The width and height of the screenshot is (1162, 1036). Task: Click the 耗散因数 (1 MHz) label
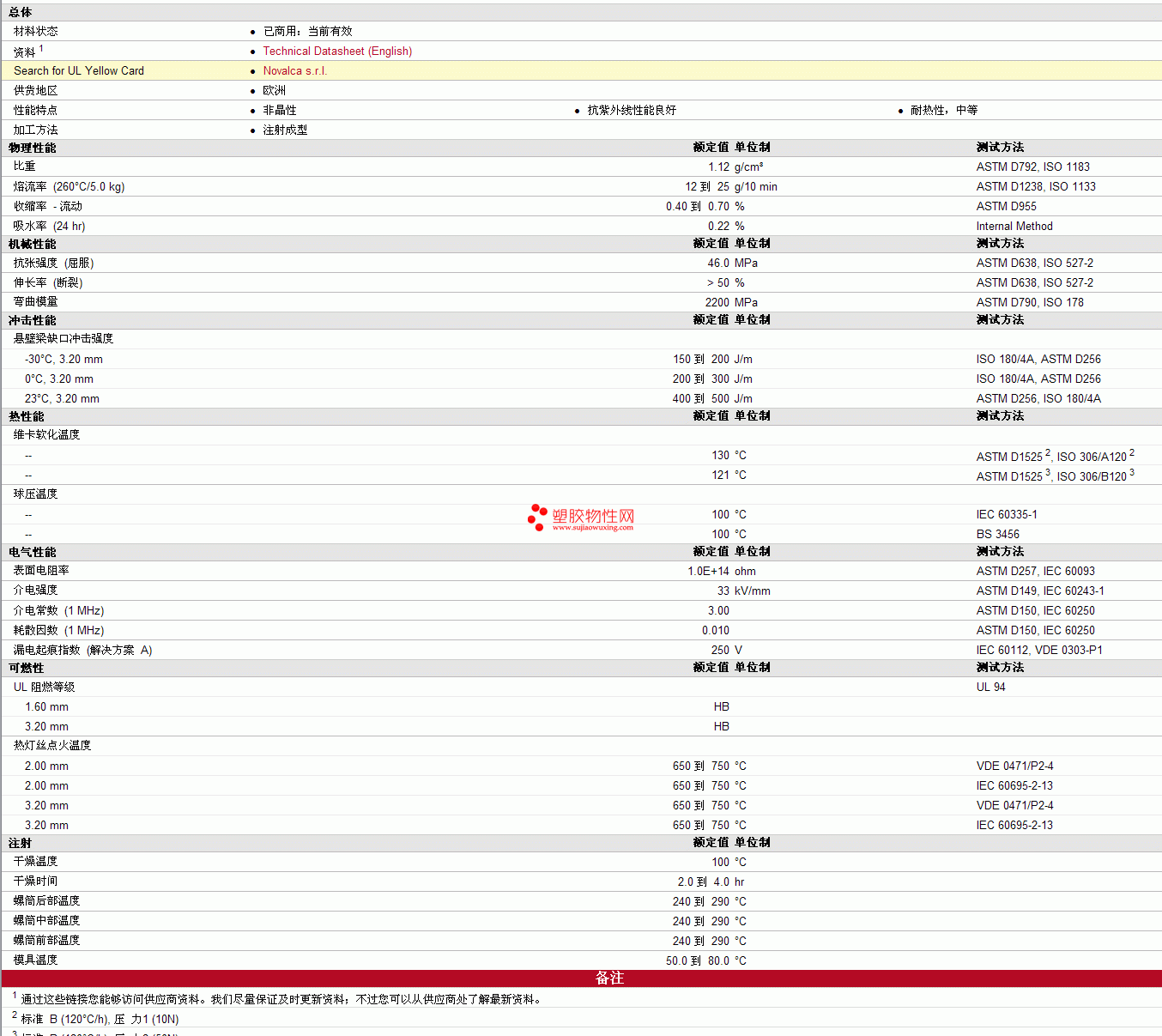pyautogui.click(x=58, y=630)
